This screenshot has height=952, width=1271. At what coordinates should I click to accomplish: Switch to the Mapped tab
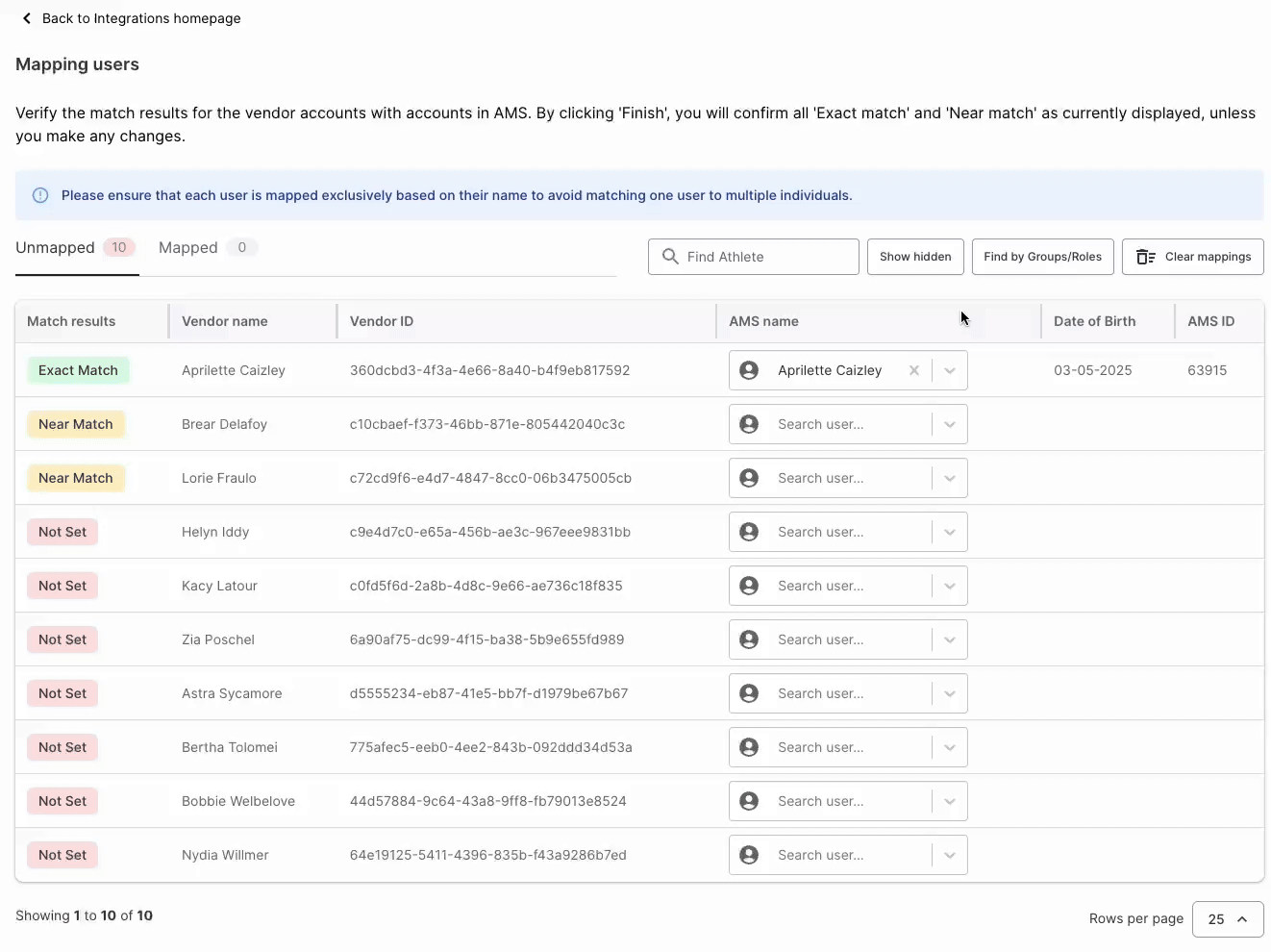click(x=188, y=247)
